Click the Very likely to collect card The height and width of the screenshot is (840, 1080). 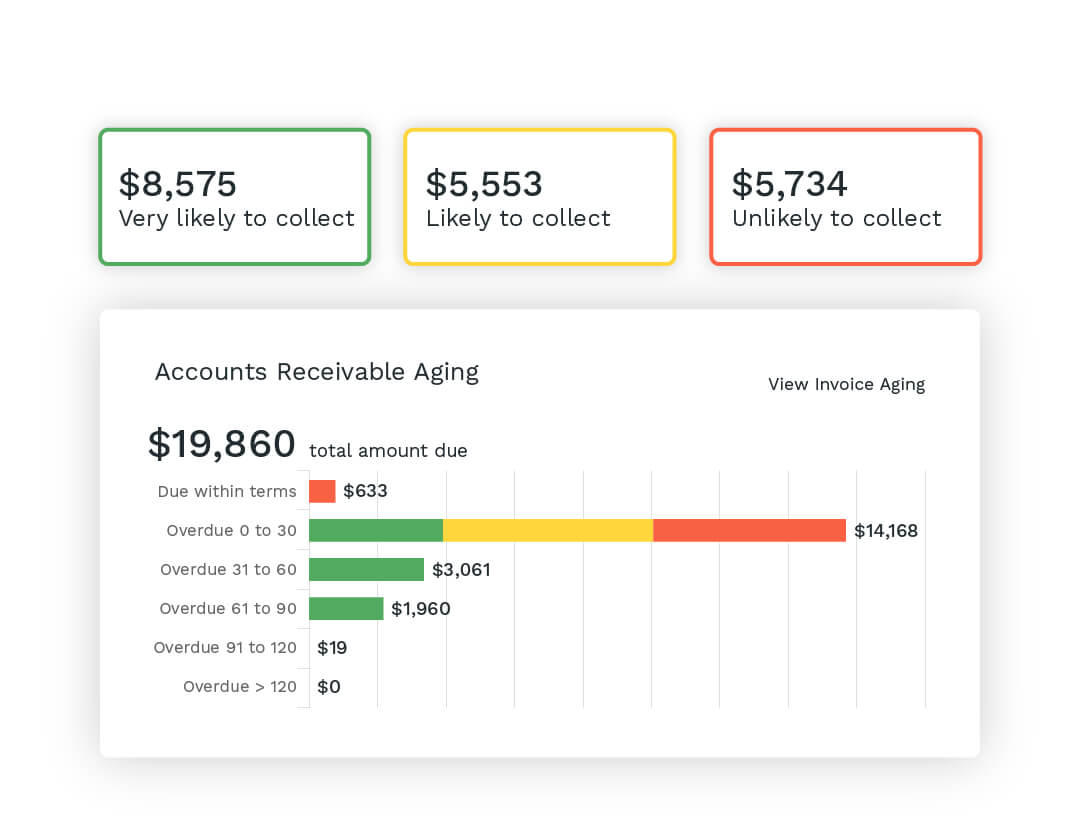click(x=235, y=197)
